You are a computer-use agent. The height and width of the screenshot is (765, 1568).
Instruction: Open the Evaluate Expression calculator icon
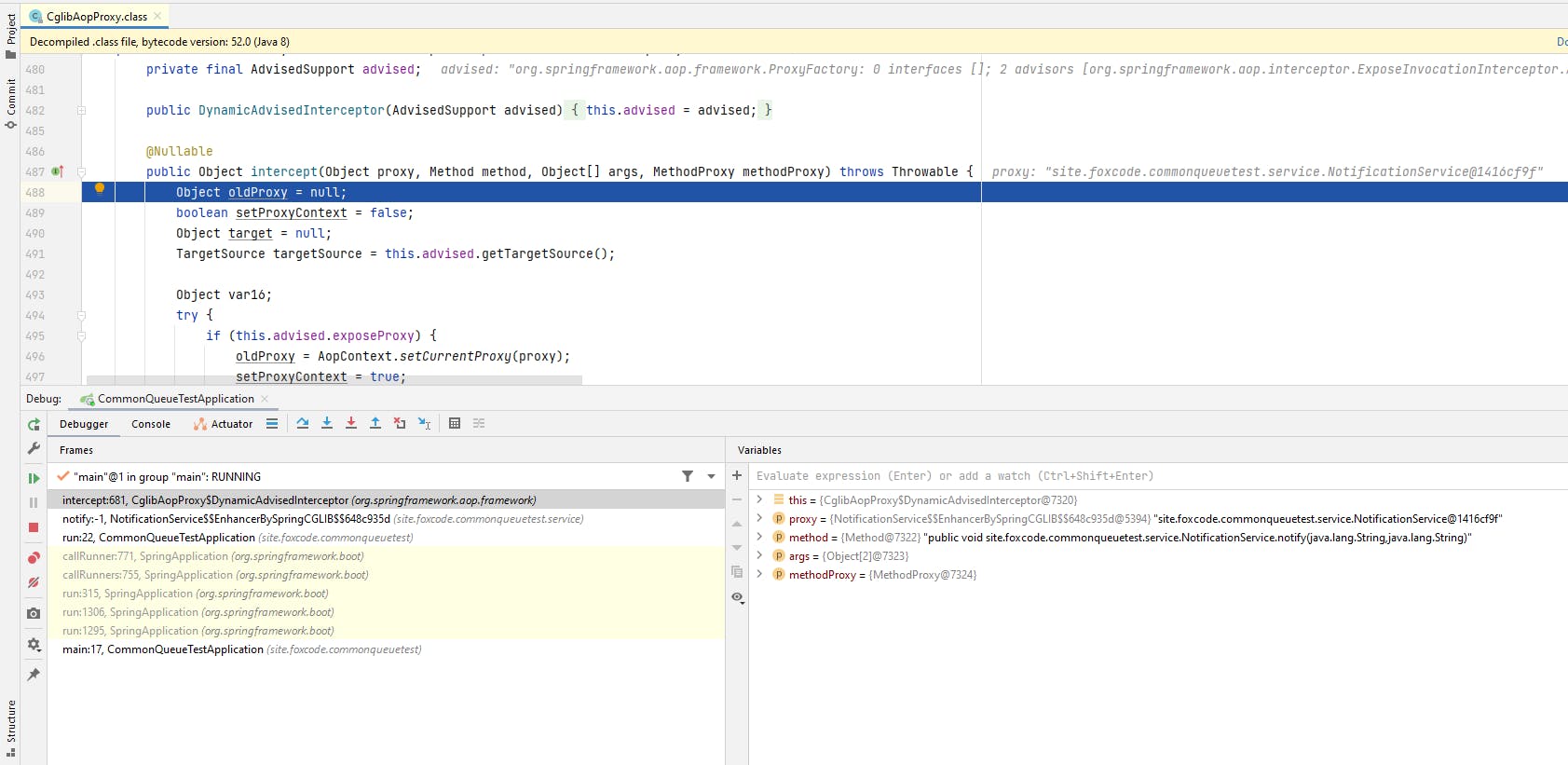pos(455,423)
